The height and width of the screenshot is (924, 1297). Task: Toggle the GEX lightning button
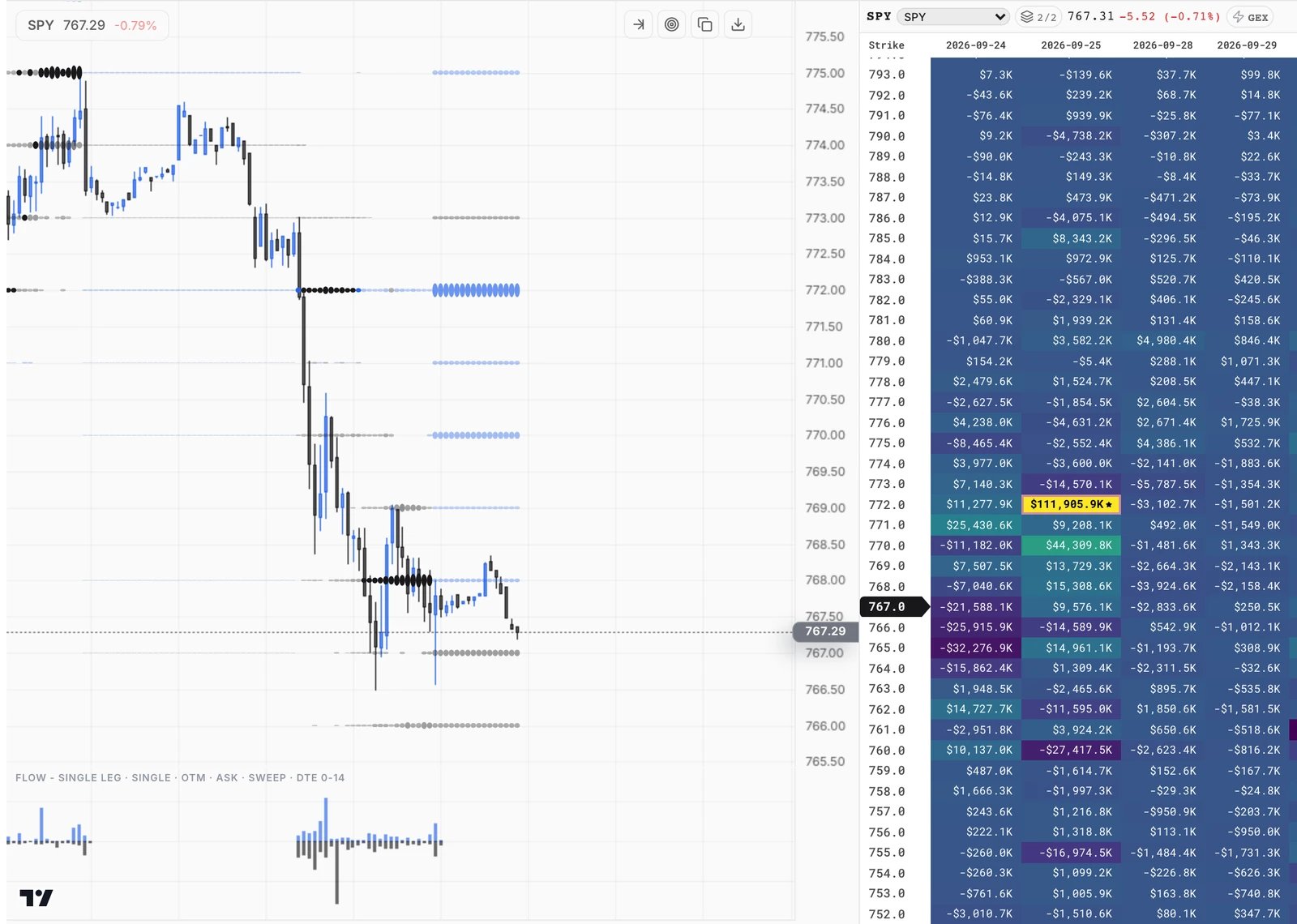(1251, 16)
